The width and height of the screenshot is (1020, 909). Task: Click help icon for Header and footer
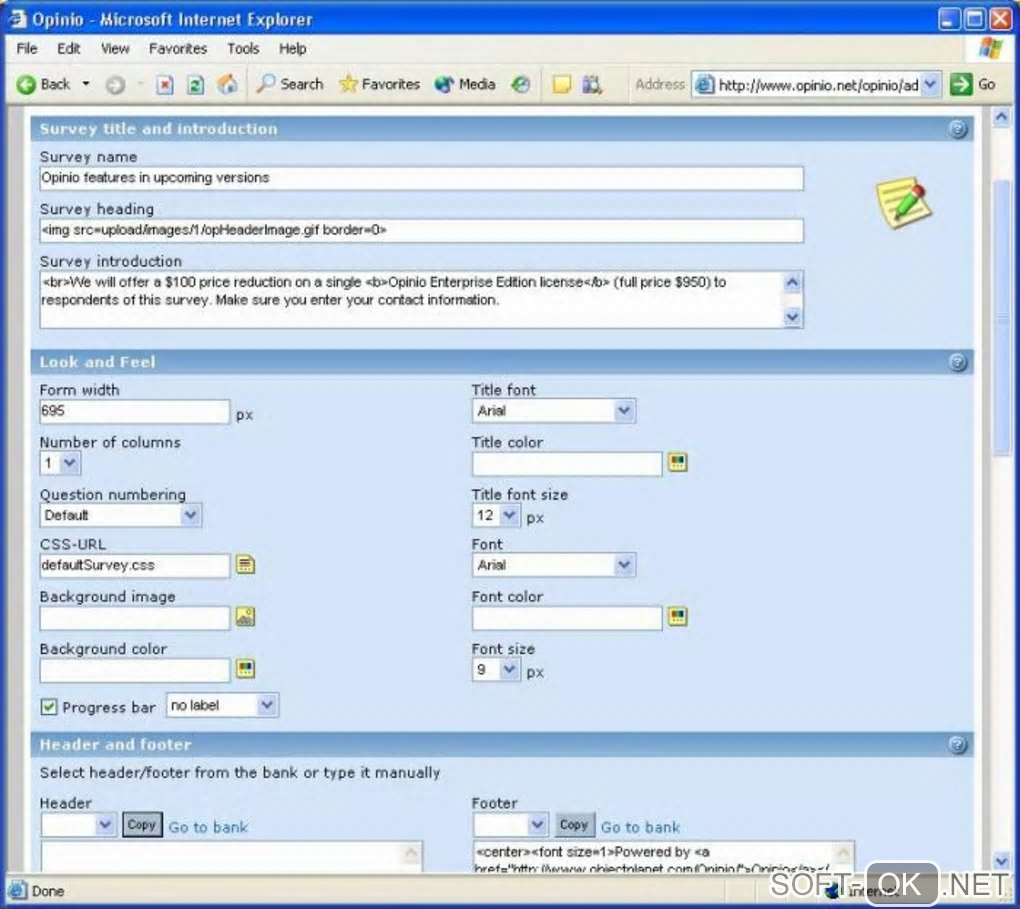[958, 744]
